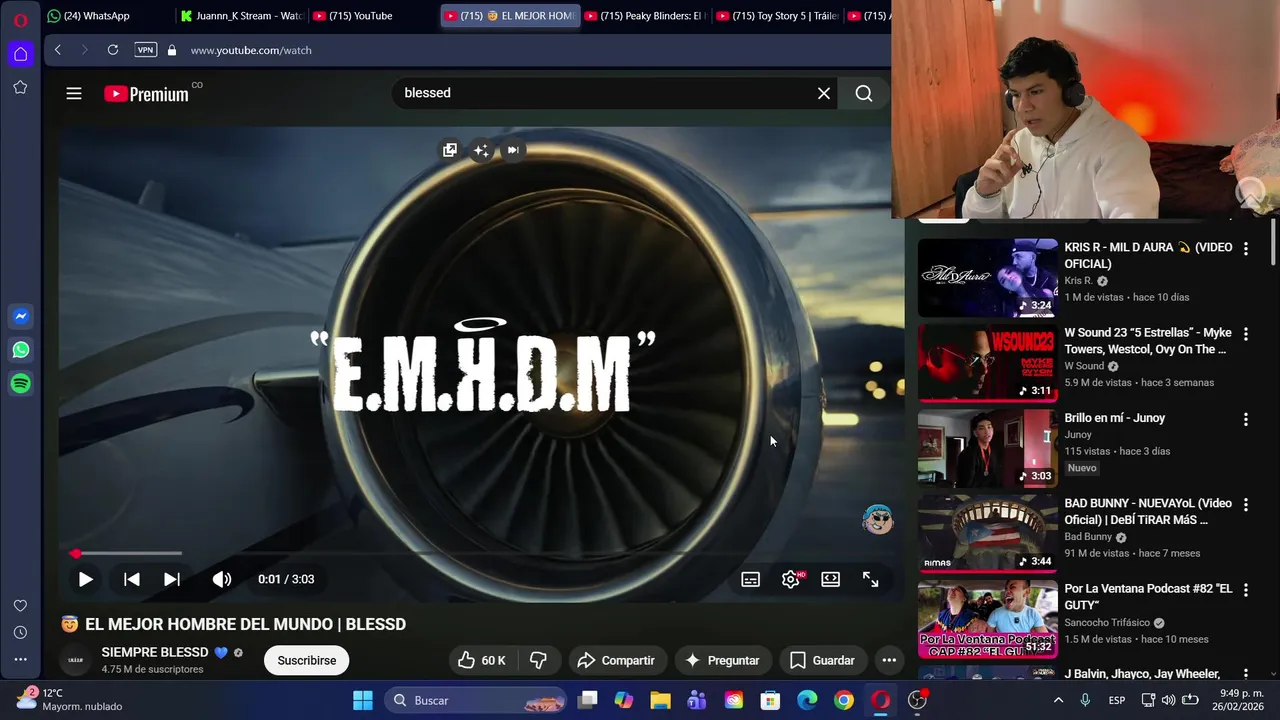Open KRIS R - MIL D AURA thumbnail

click(988, 277)
